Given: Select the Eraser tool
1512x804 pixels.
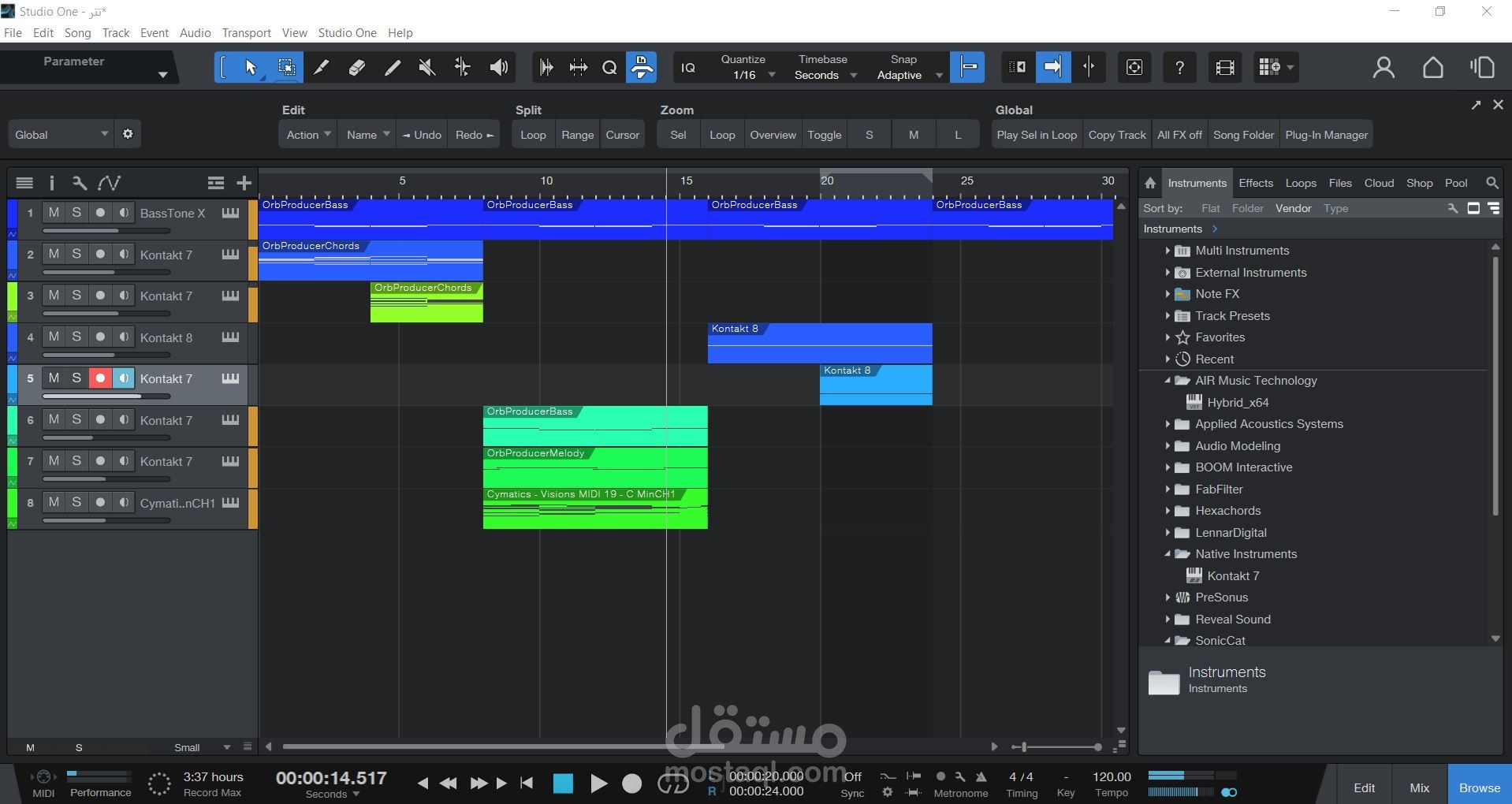Looking at the screenshot, I should coord(356,68).
